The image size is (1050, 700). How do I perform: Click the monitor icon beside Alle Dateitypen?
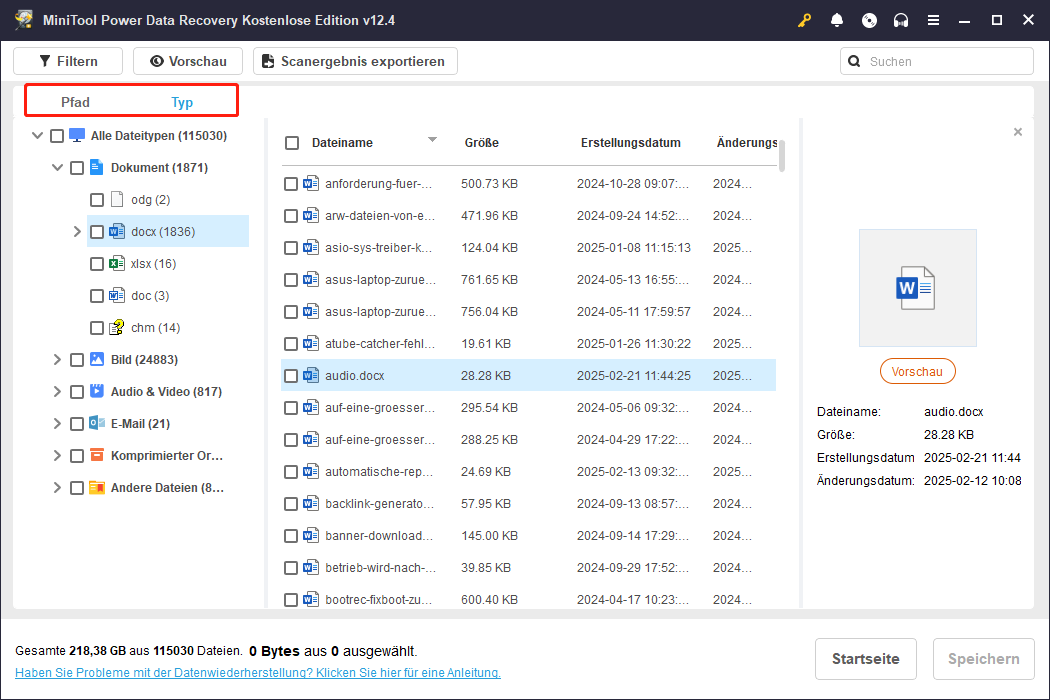coord(77,135)
